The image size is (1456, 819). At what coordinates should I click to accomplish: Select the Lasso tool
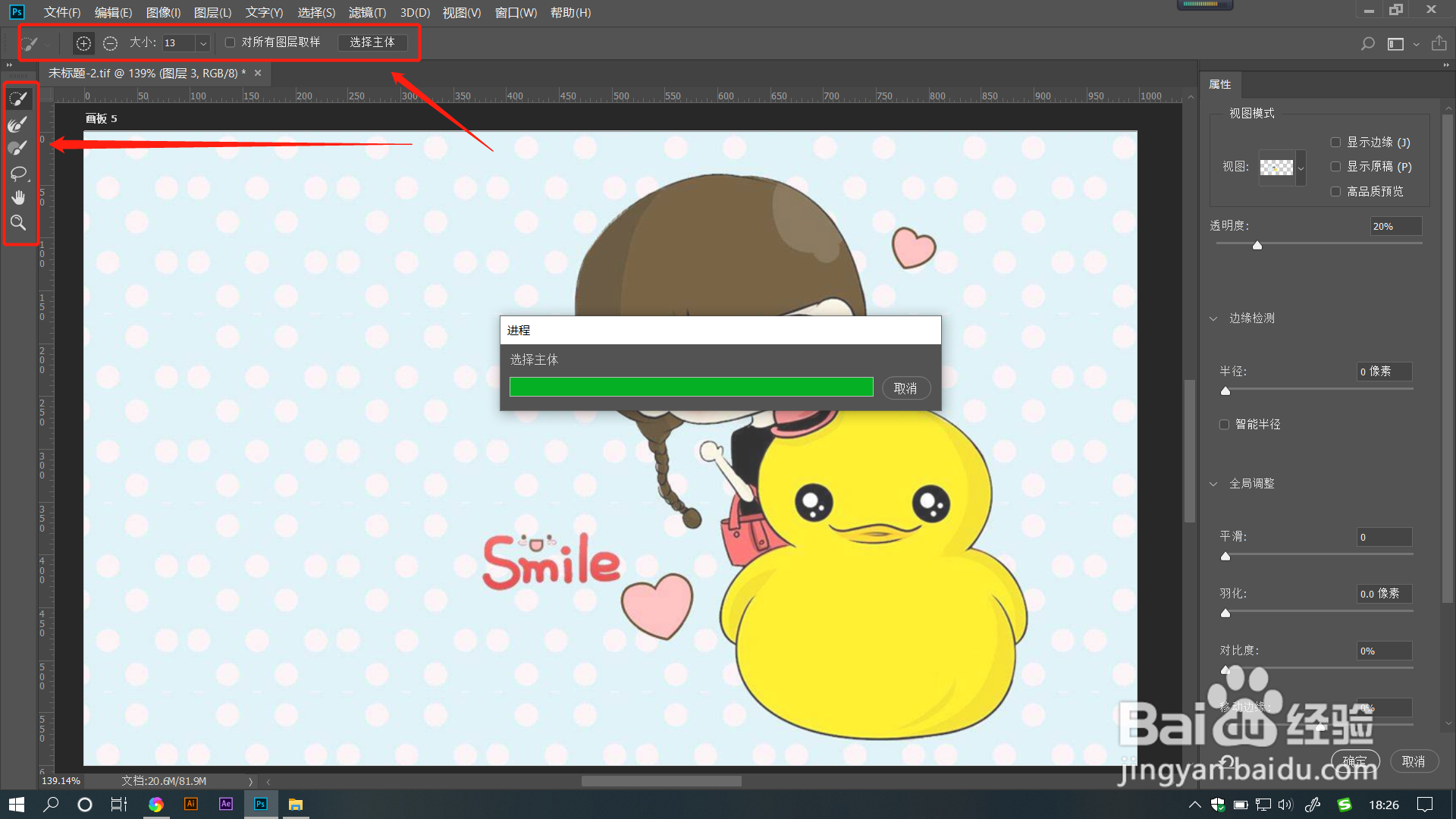pyautogui.click(x=18, y=173)
